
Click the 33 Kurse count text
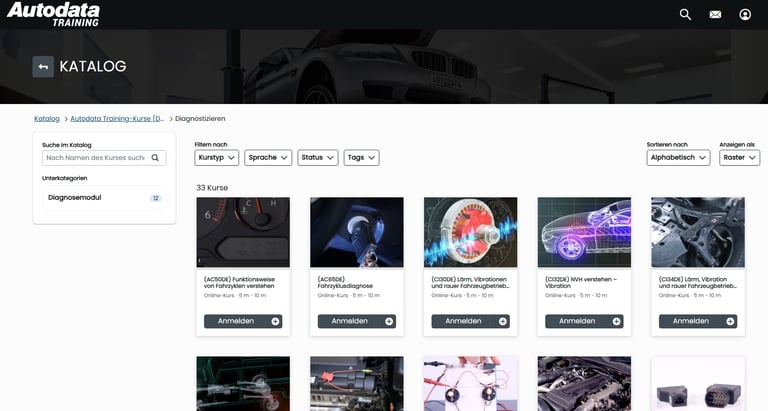212,188
